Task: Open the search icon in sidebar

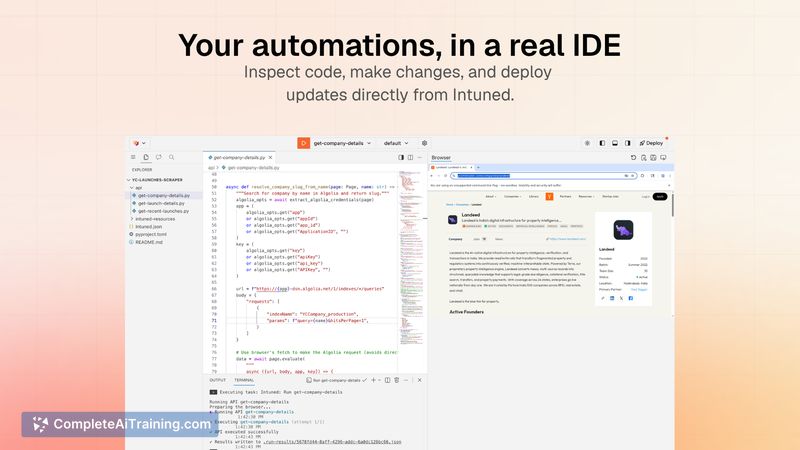Action: coord(171,157)
